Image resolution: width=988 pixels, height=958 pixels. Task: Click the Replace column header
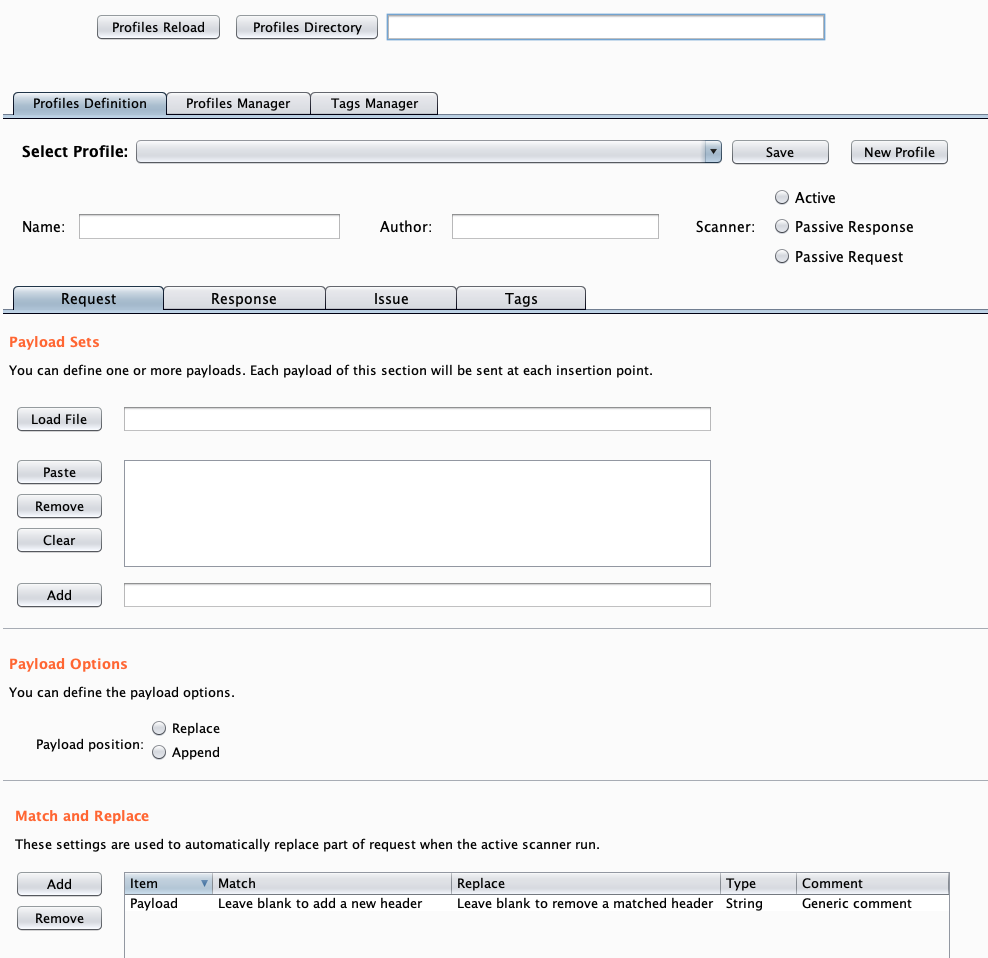click(x=586, y=884)
